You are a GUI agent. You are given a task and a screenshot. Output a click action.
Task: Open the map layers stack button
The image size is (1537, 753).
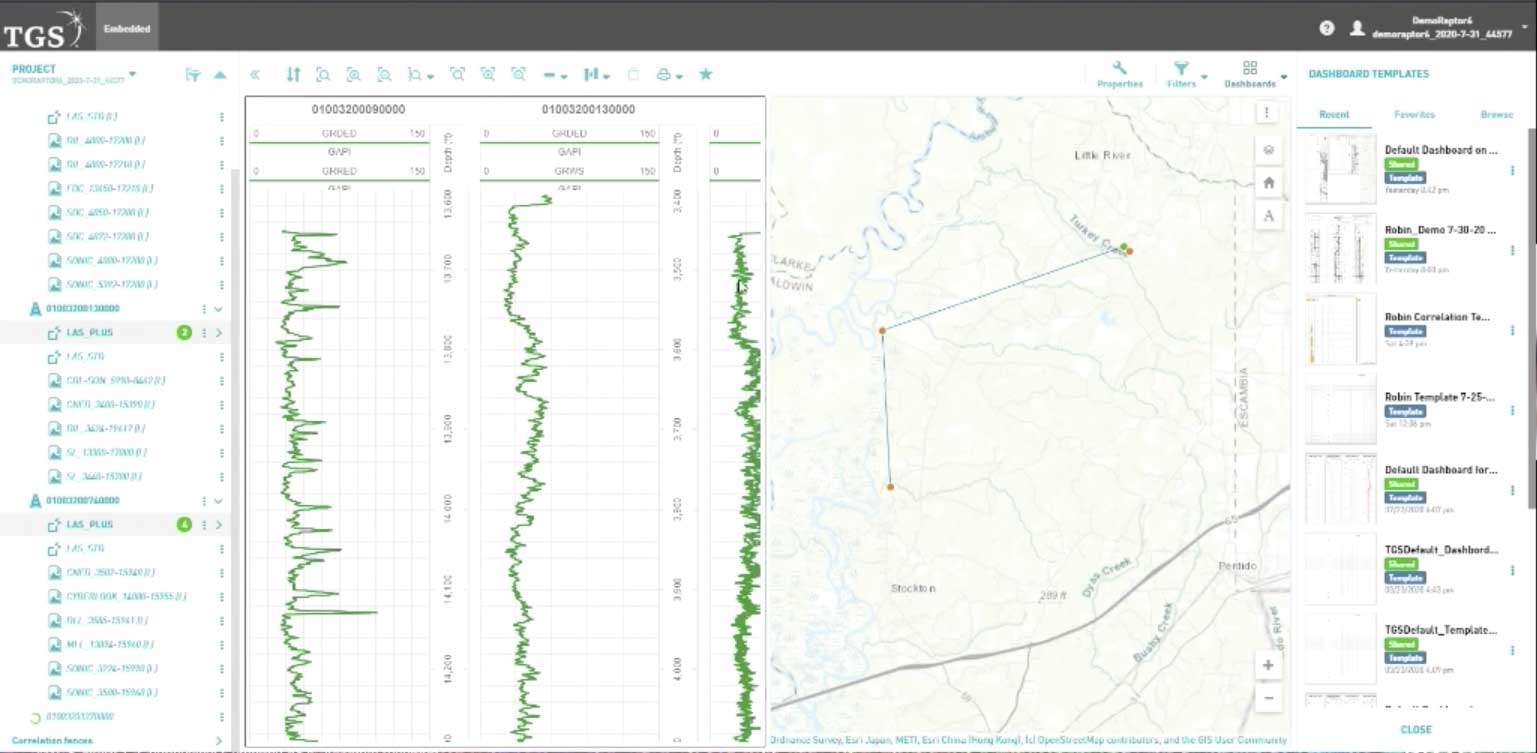click(1268, 150)
